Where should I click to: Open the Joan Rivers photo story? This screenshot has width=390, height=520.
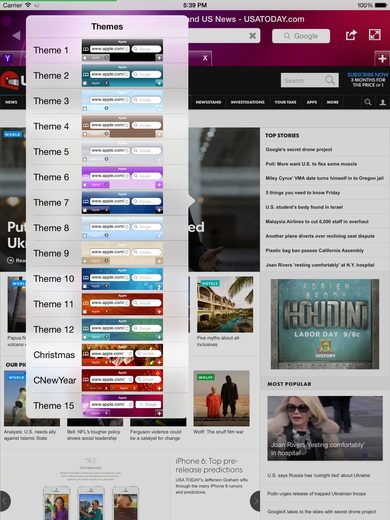325,428
